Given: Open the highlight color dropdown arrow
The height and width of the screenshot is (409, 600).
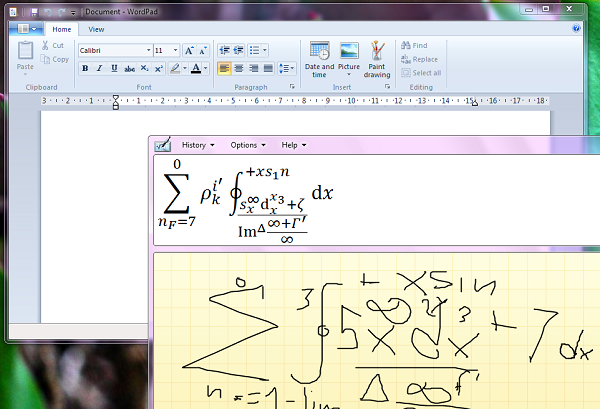Looking at the screenshot, I should [184, 68].
